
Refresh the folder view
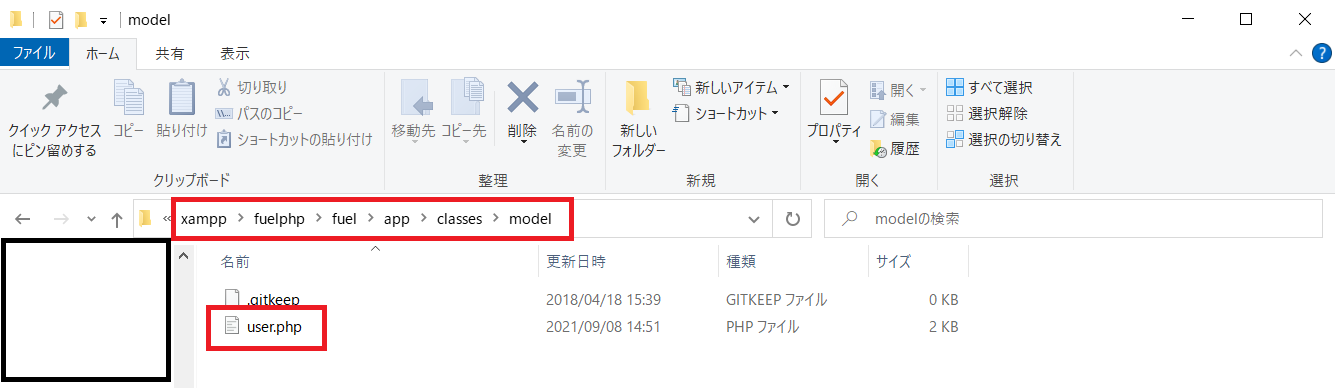[793, 219]
